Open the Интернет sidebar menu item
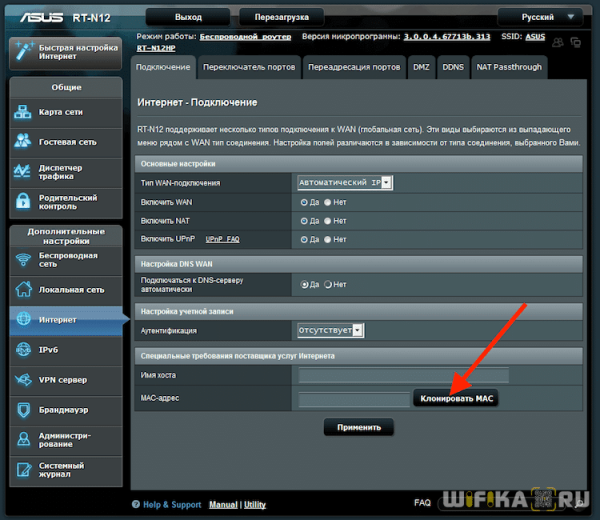Viewport: 600px width, 520px height. [66, 320]
